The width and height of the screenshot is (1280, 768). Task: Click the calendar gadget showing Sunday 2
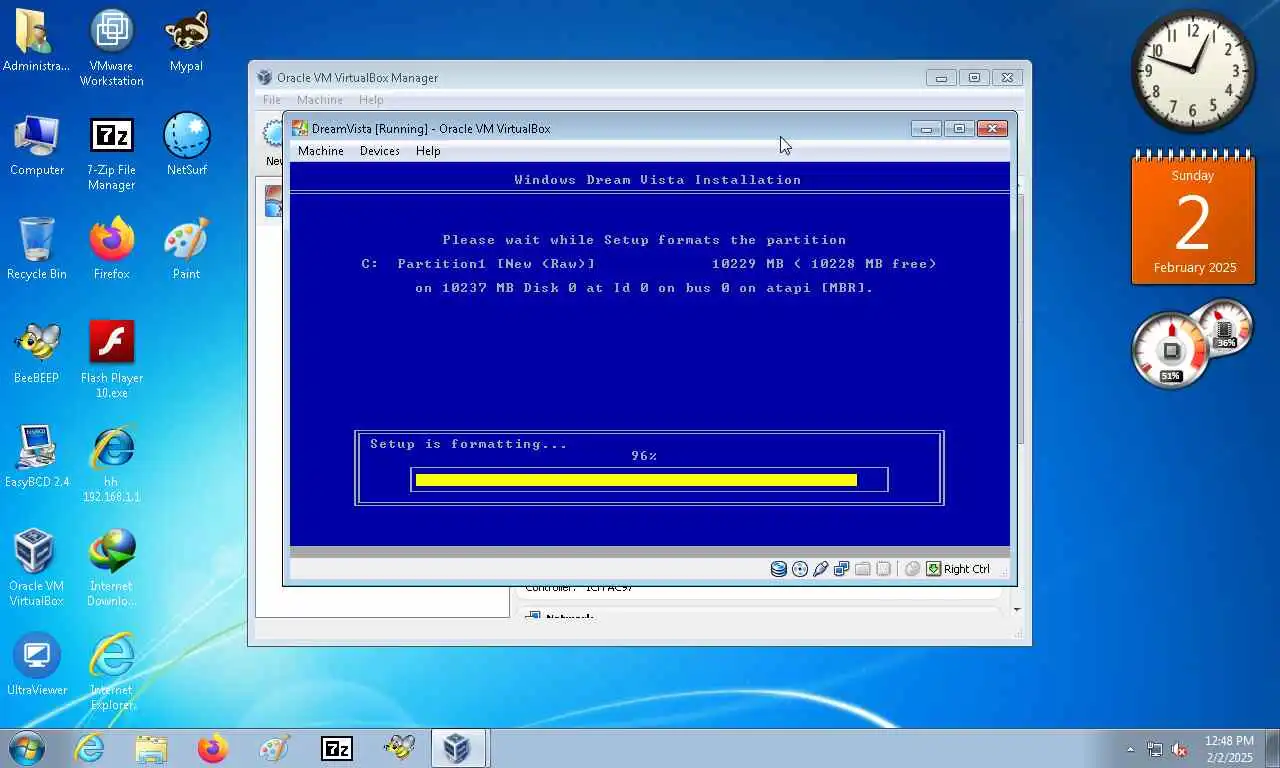[x=1193, y=218]
